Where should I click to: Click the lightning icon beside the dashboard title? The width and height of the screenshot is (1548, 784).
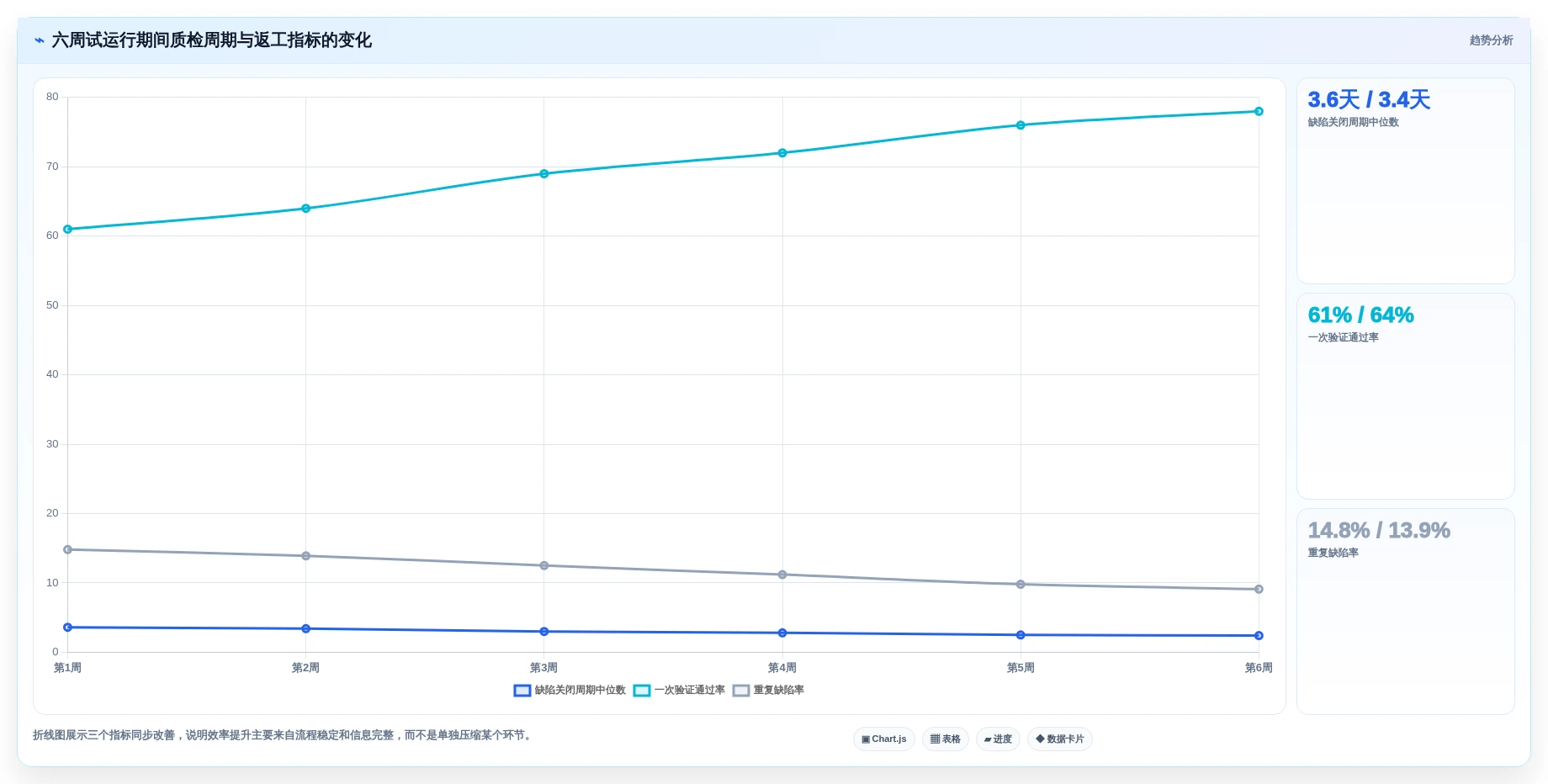[x=40, y=40]
